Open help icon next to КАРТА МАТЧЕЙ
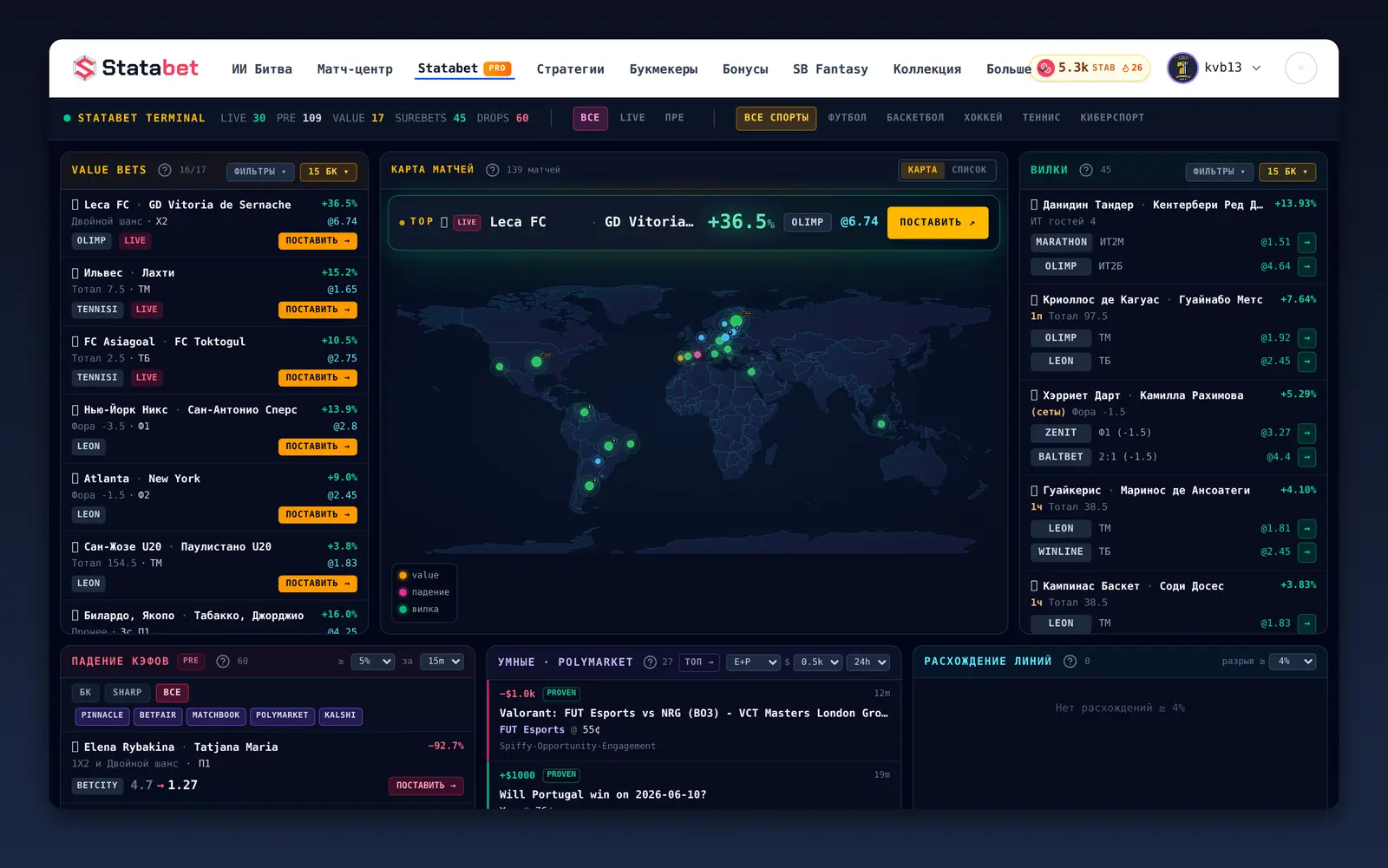 (492, 170)
